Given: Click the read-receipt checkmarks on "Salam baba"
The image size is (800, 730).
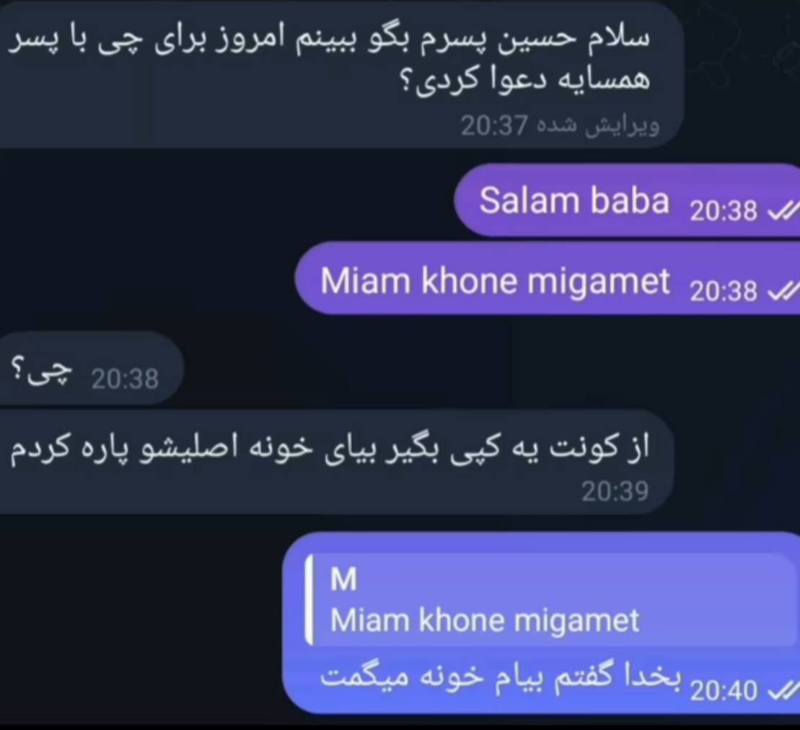Looking at the screenshot, I should pyautogui.click(x=784, y=210).
